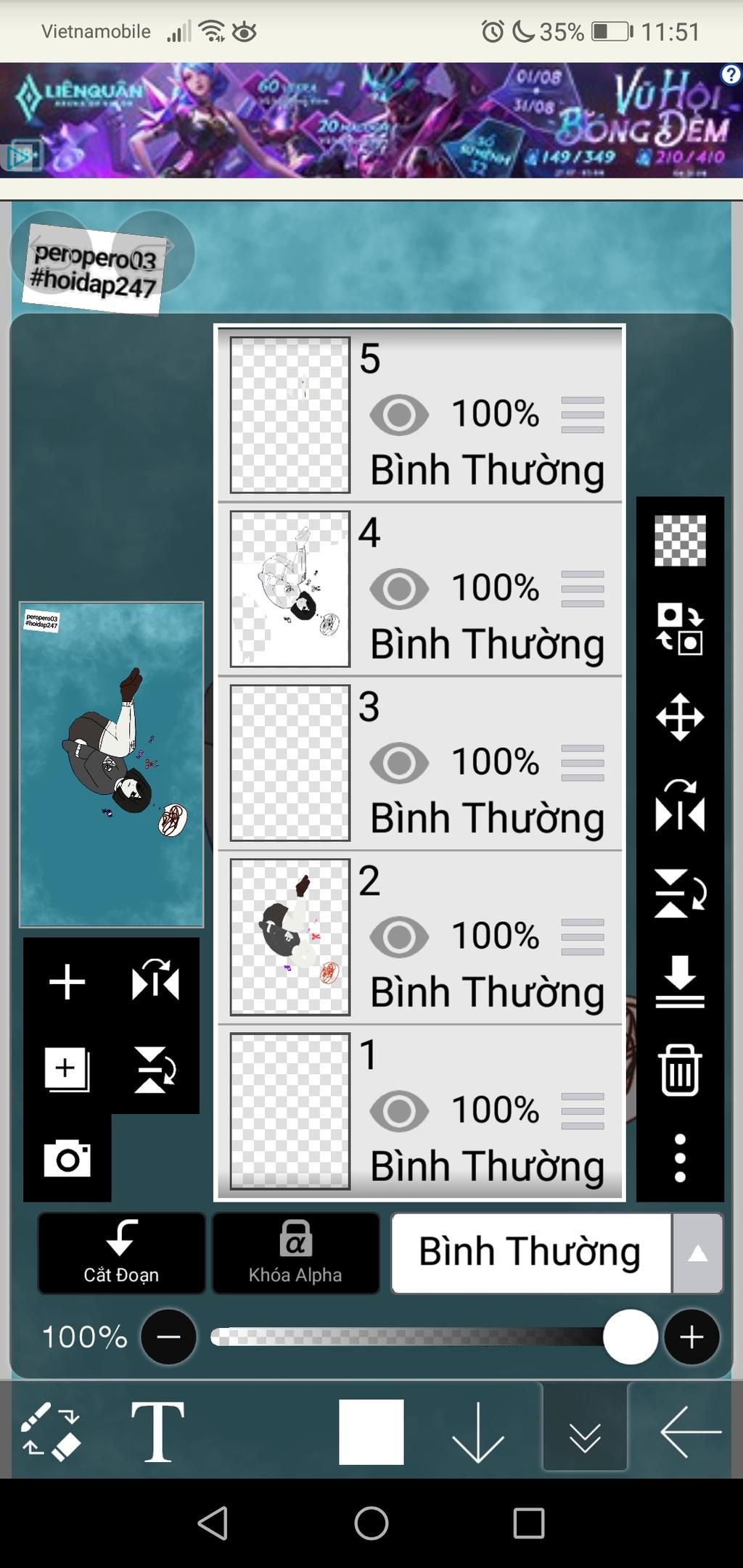Tap the Khóa Alpha lock button
The image size is (743, 1568).
295,1253
